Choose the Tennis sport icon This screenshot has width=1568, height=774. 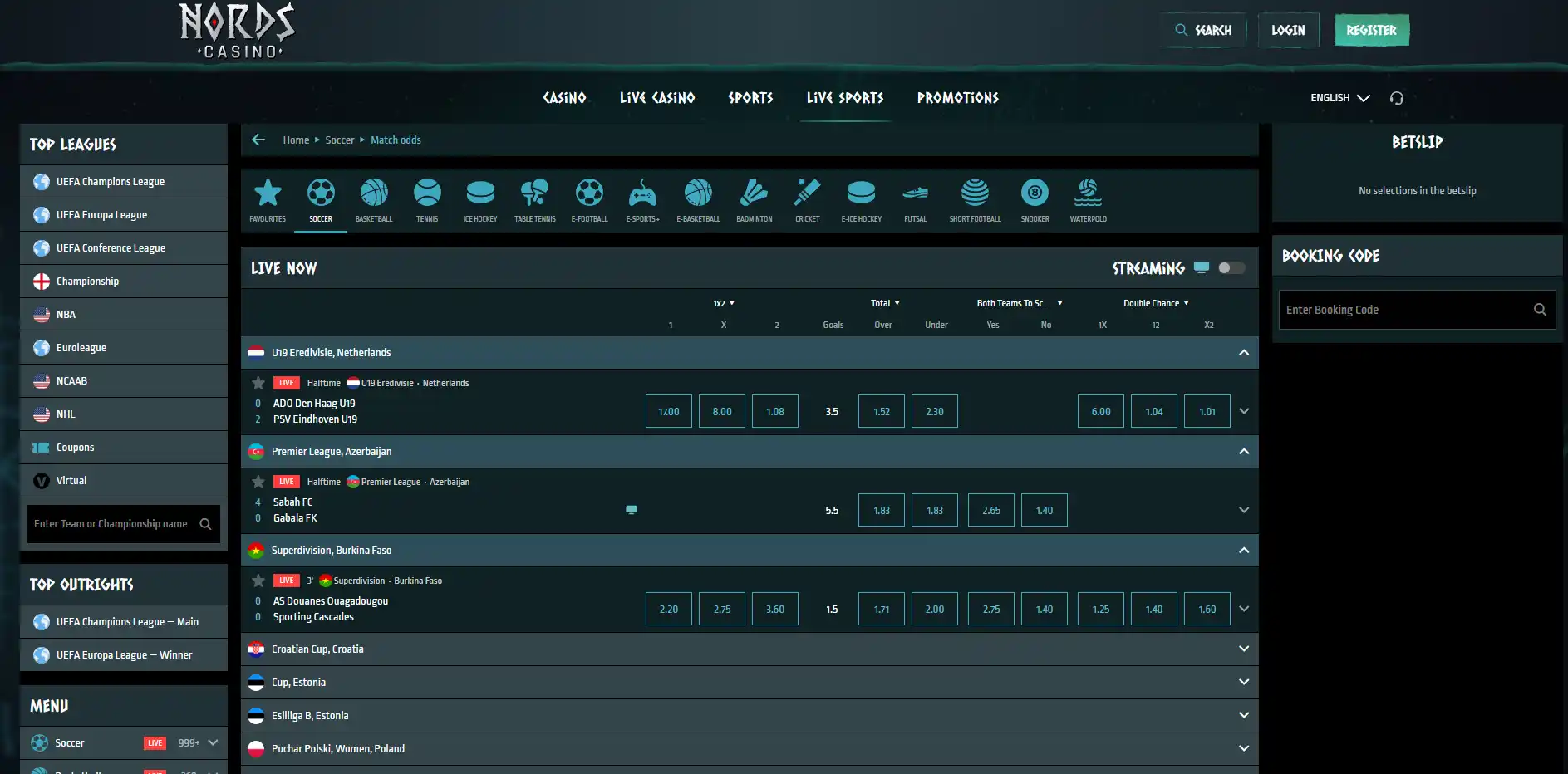point(427,200)
